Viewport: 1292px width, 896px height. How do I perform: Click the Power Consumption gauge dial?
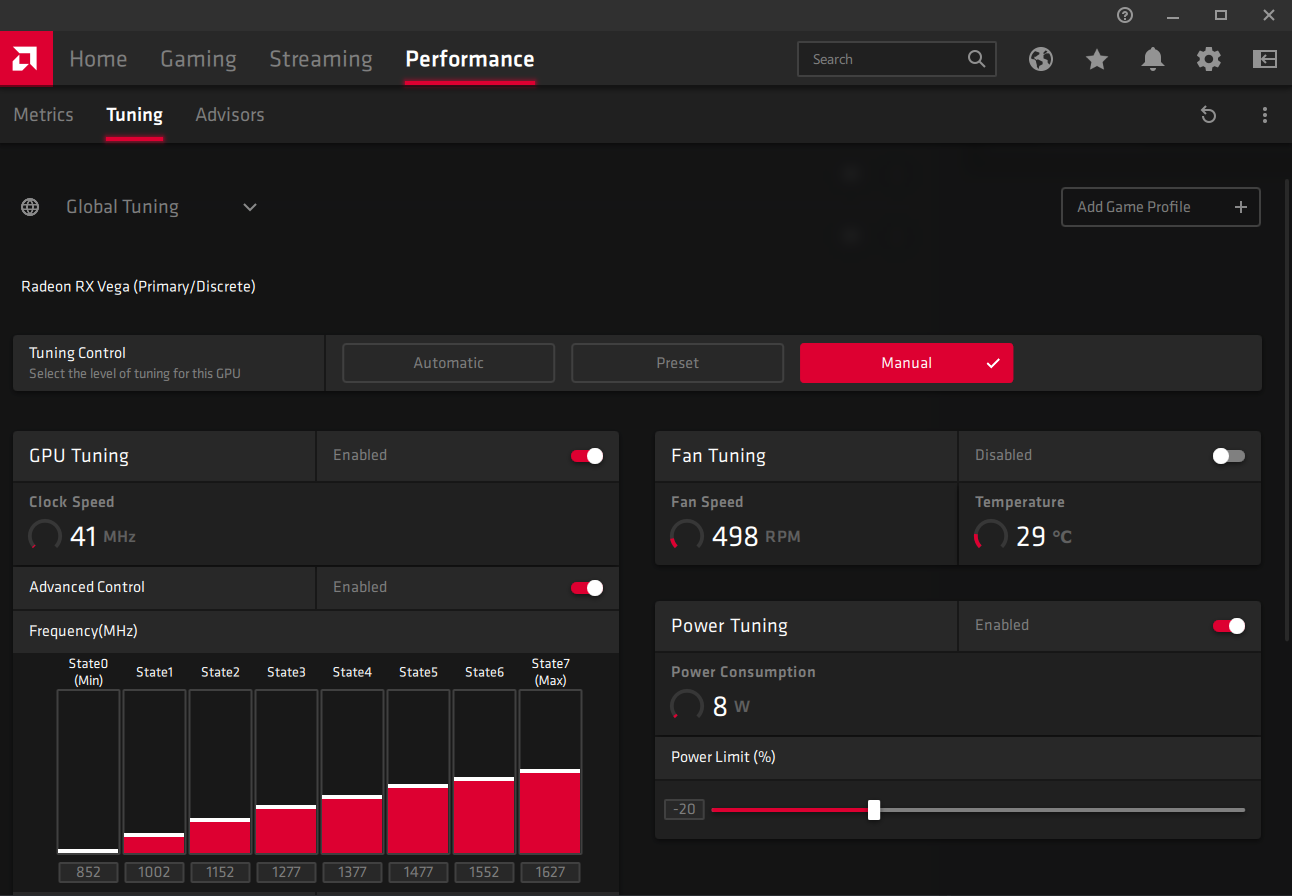pyautogui.click(x=687, y=706)
